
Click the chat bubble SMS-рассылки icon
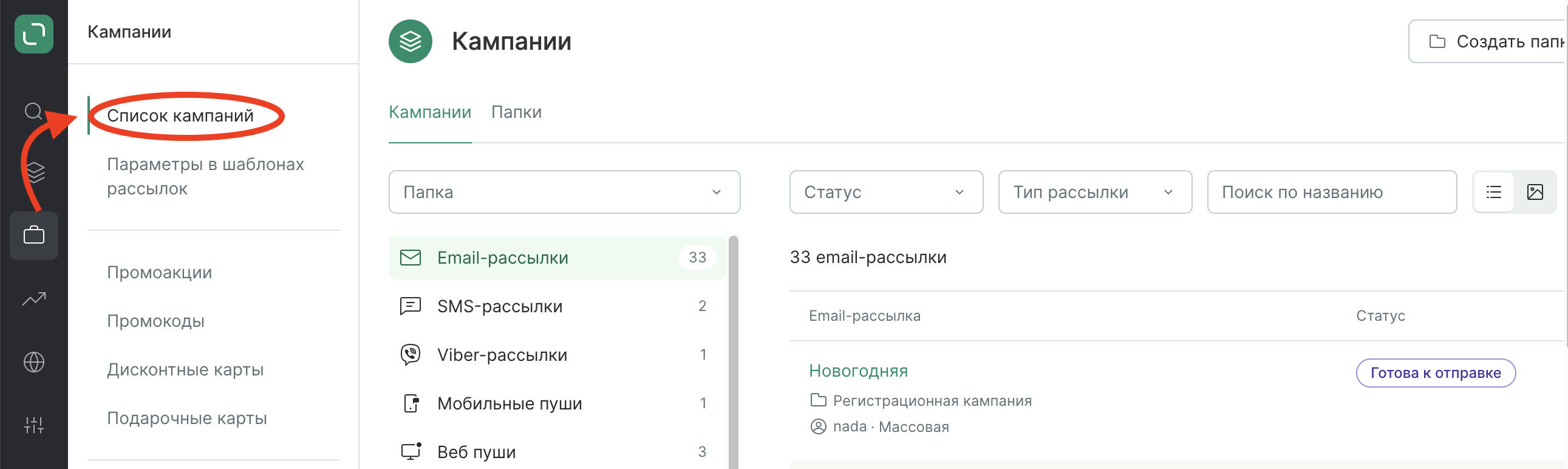point(411,306)
